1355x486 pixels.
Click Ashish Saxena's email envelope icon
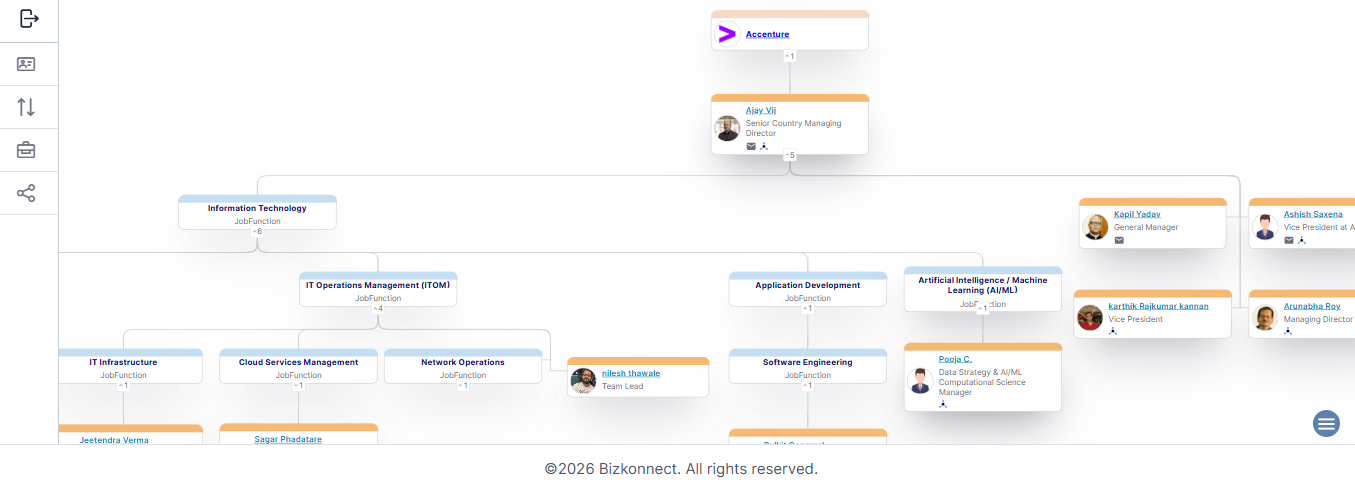point(1289,240)
